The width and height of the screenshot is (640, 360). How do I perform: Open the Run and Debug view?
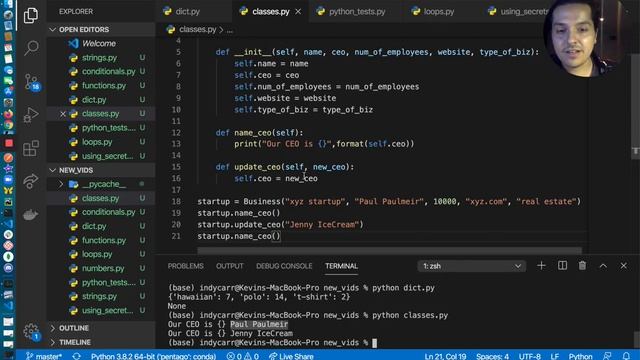click(31, 115)
